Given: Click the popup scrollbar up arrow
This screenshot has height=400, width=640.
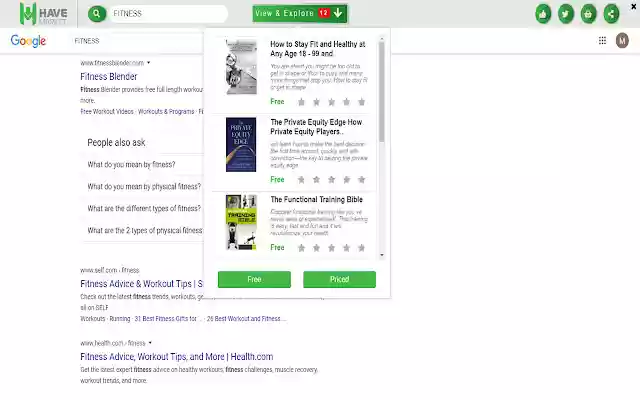Looking at the screenshot, I should pyautogui.click(x=382, y=39).
